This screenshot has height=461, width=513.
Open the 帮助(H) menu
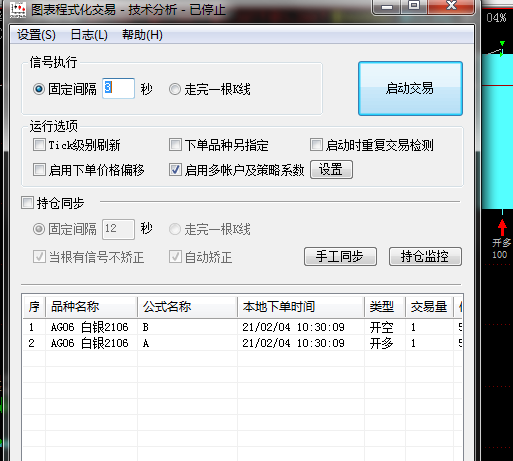[x=142, y=35]
